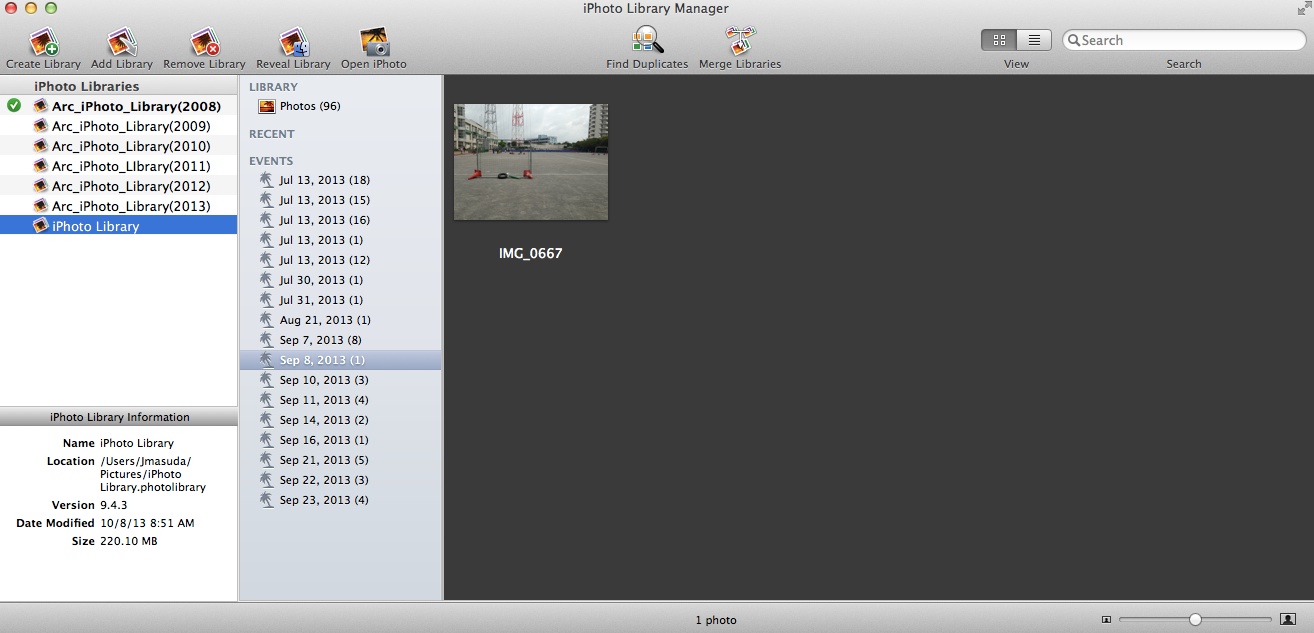This screenshot has width=1314, height=633.
Task: Click the magnifier icon in Search field
Action: tap(1074, 40)
